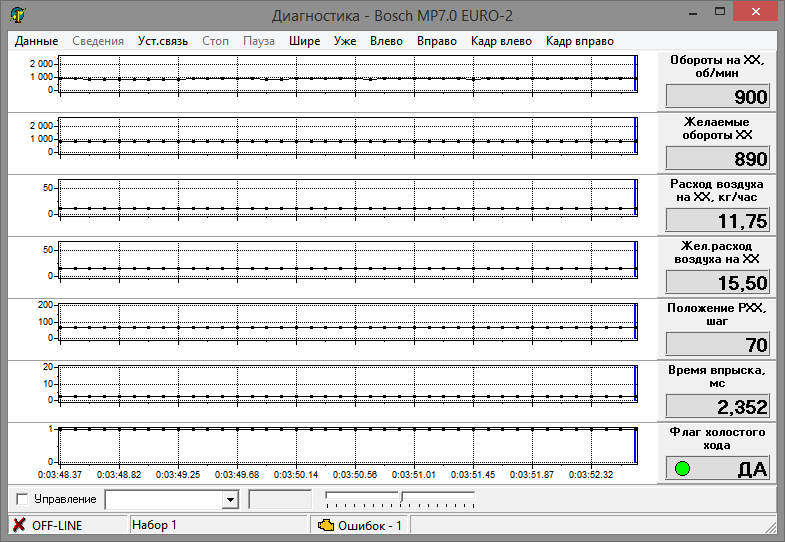Screen dimensions: 785x542
Task: Click the ДА value of idle flag
Action: coord(752,469)
